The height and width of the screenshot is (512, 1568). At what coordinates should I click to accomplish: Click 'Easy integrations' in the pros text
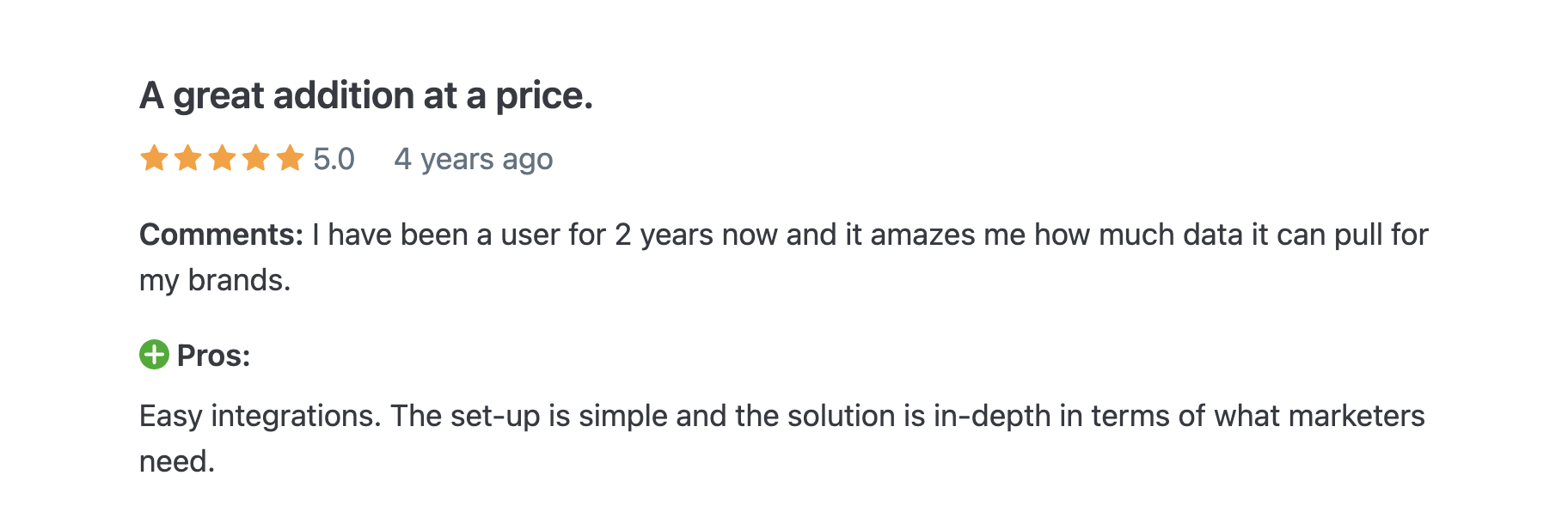pos(256,418)
